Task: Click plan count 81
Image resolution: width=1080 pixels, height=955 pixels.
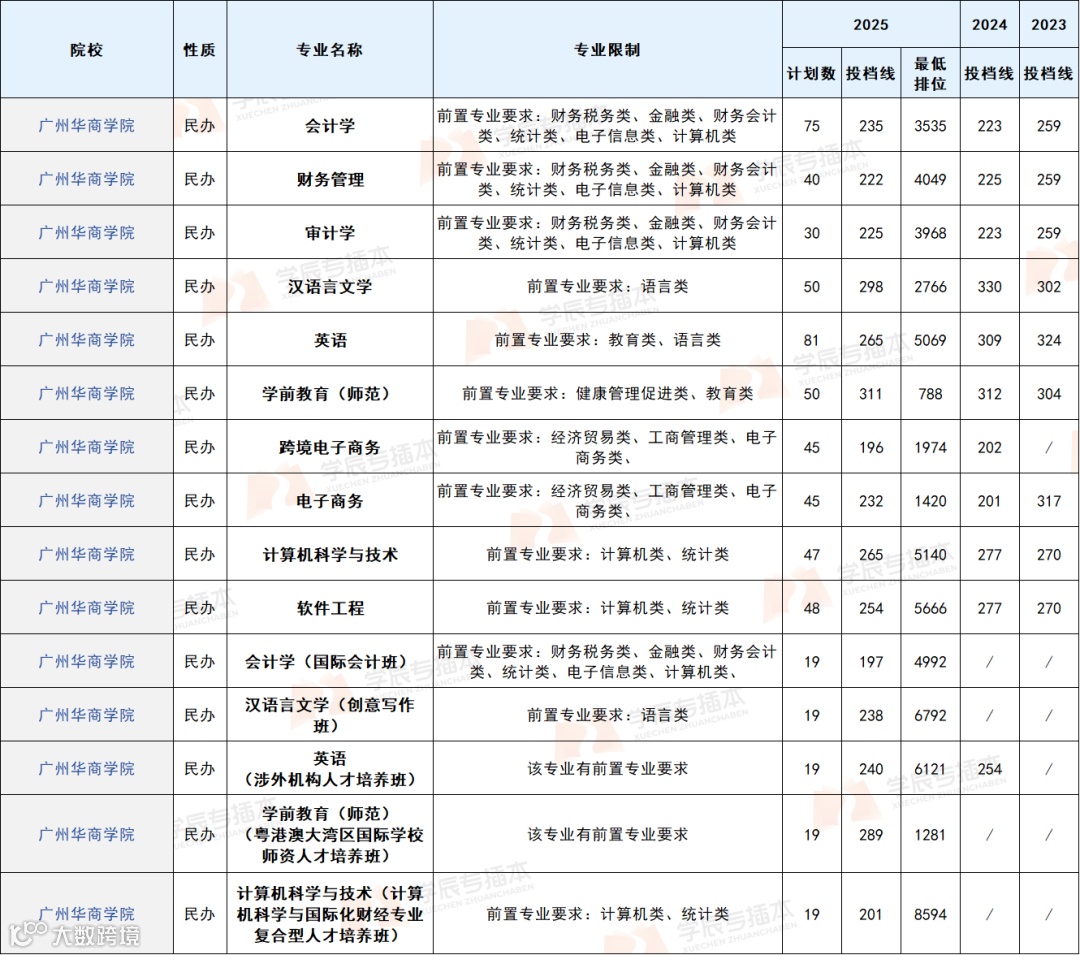Action: (811, 339)
